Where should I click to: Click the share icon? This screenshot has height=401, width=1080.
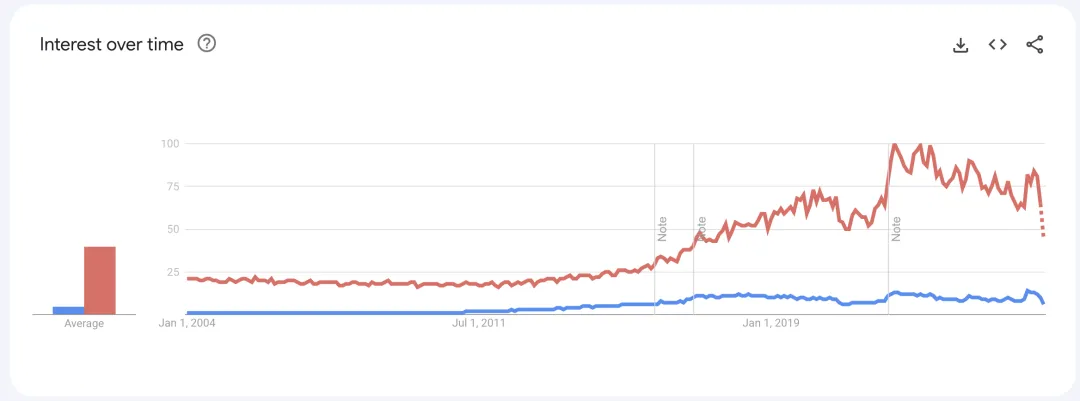click(x=1035, y=45)
